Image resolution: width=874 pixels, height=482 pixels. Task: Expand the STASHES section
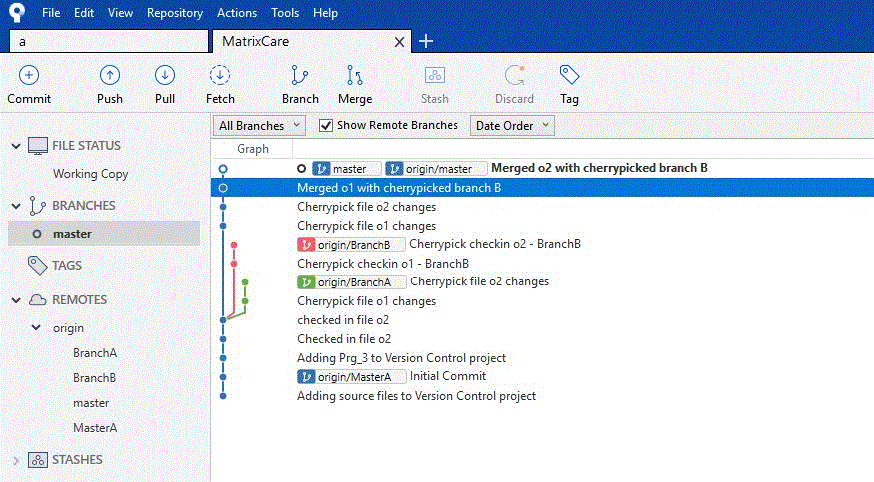point(16,460)
